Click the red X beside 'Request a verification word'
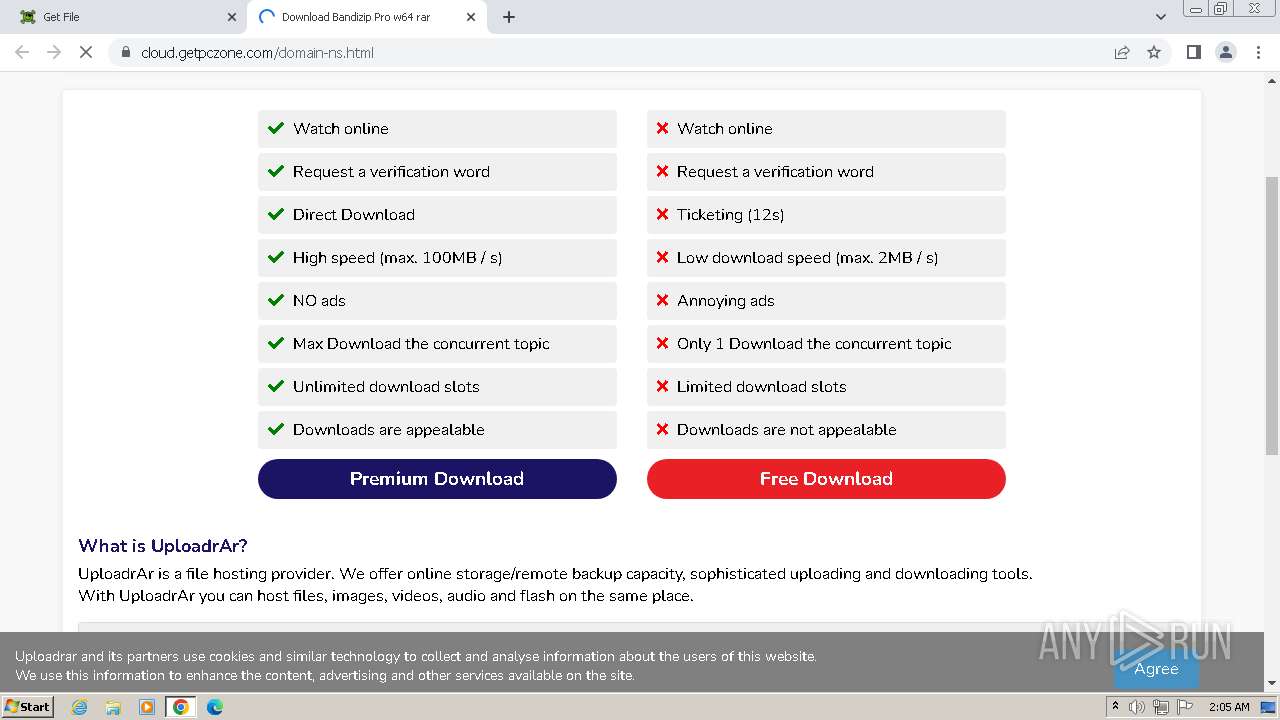The width and height of the screenshot is (1280, 720). click(x=662, y=171)
